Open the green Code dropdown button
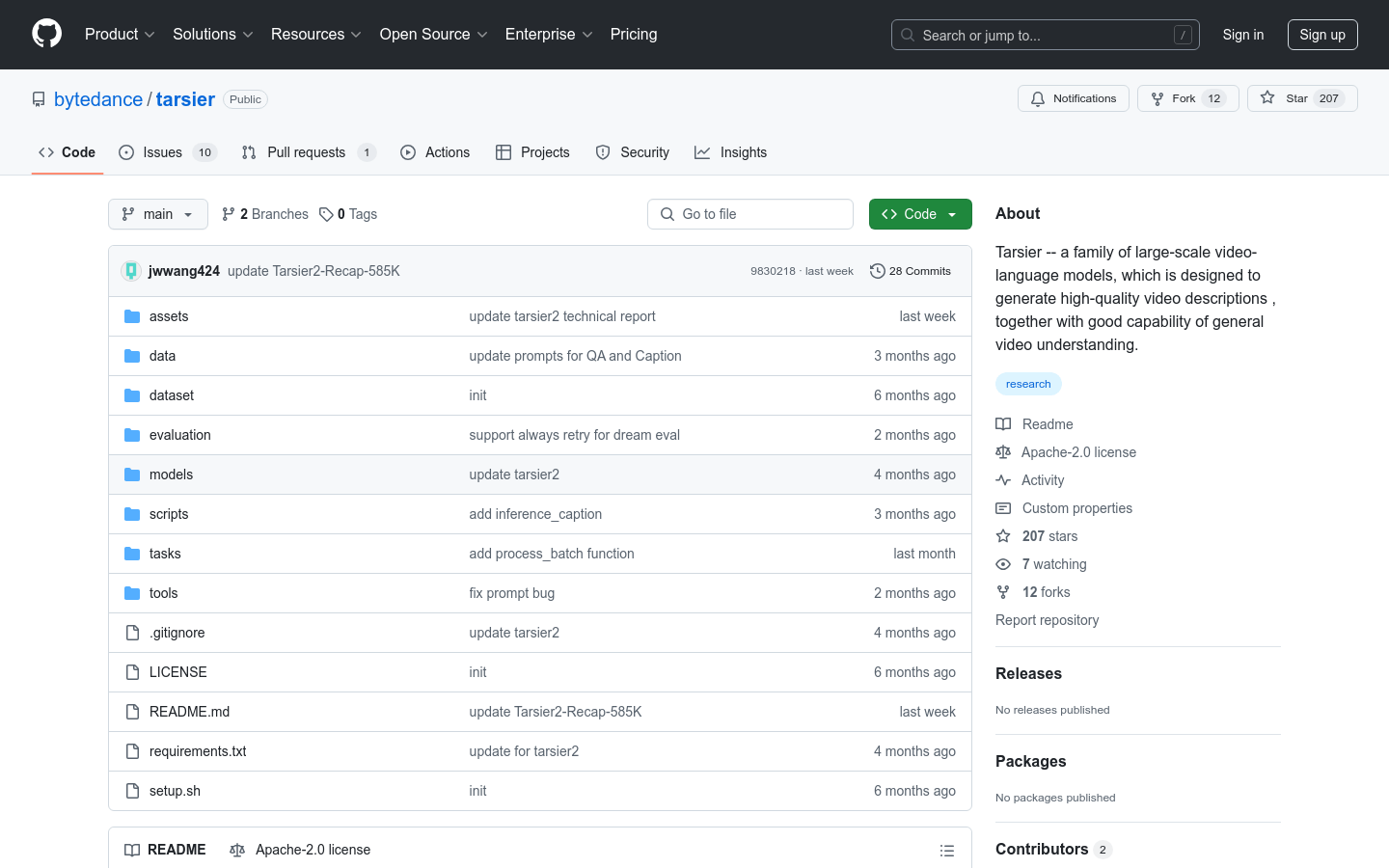 tap(920, 214)
